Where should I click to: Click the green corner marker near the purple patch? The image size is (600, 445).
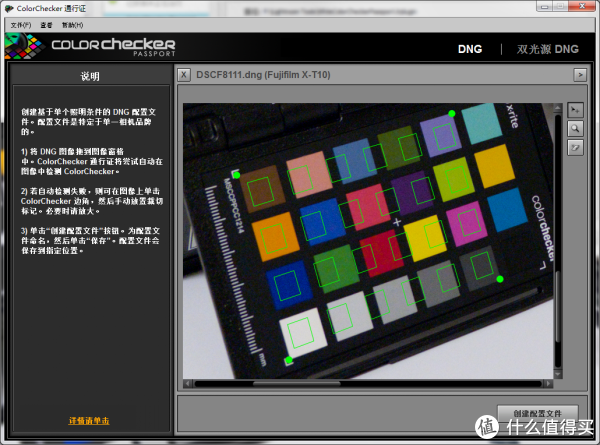pos(452,114)
